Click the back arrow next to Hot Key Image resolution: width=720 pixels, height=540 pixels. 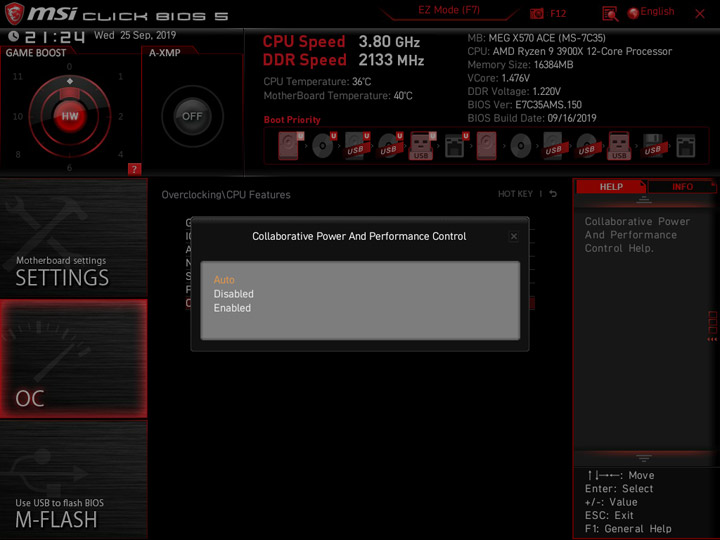(553, 194)
